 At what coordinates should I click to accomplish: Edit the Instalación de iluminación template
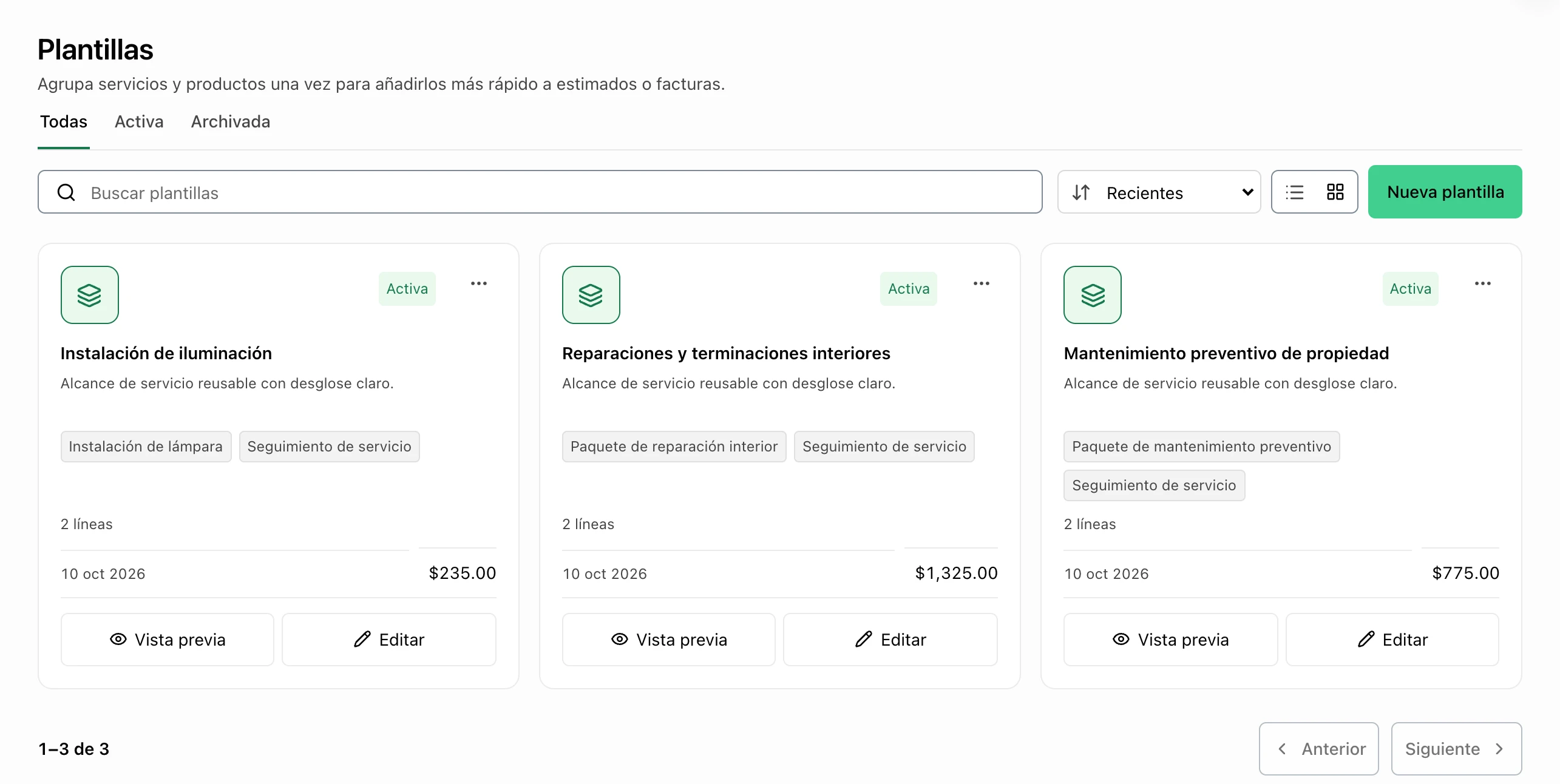click(x=389, y=640)
